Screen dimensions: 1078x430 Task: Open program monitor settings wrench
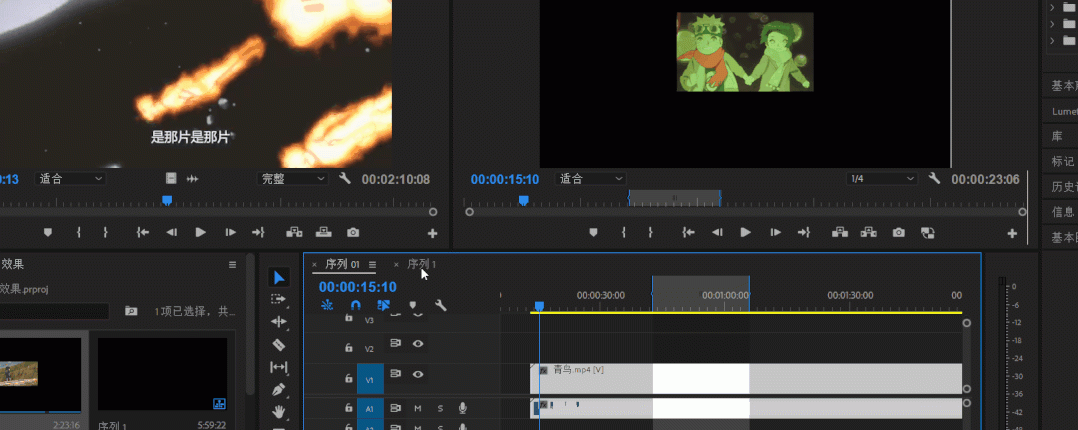[x=934, y=178]
